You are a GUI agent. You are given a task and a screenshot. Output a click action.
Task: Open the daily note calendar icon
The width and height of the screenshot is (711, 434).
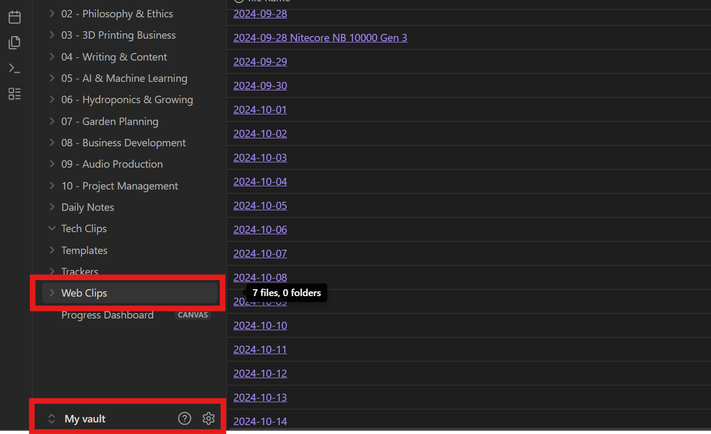[x=15, y=17]
